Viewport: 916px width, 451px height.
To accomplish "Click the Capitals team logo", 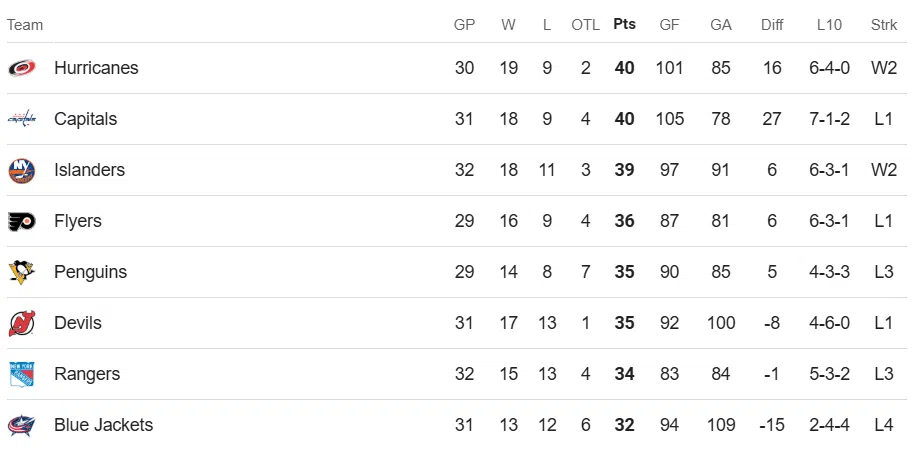I will (x=22, y=119).
